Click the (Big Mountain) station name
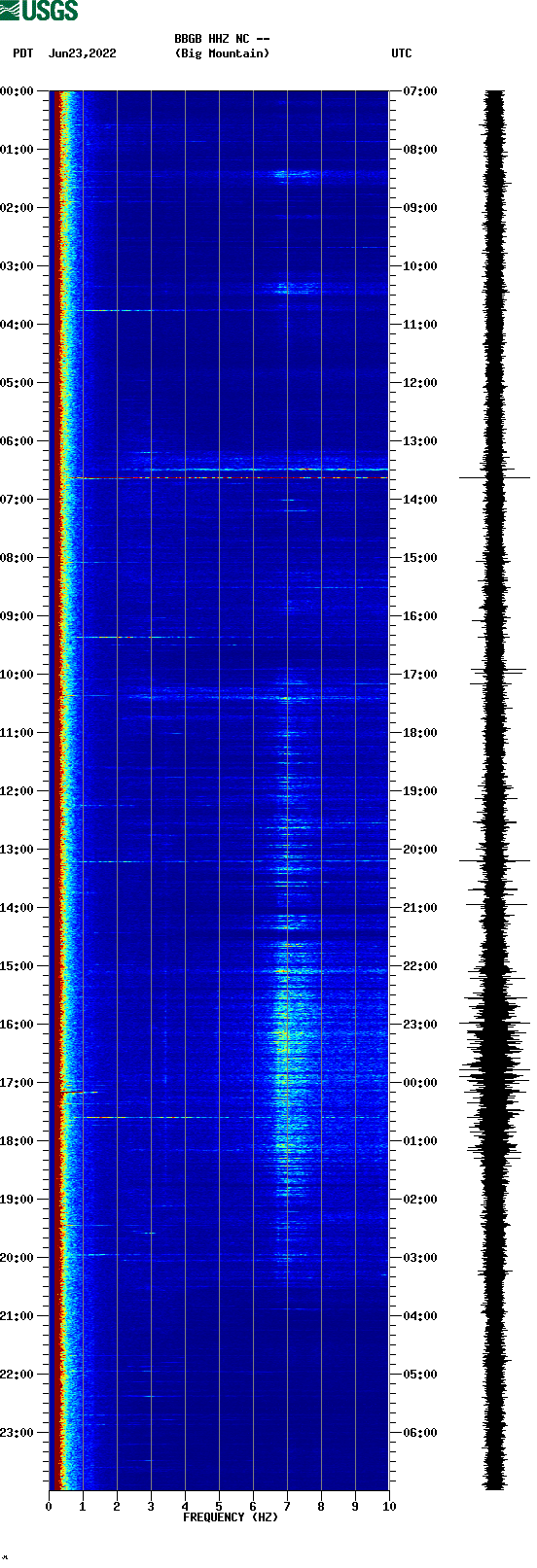Image resolution: width=537 pixels, height=1568 pixels. point(222,53)
